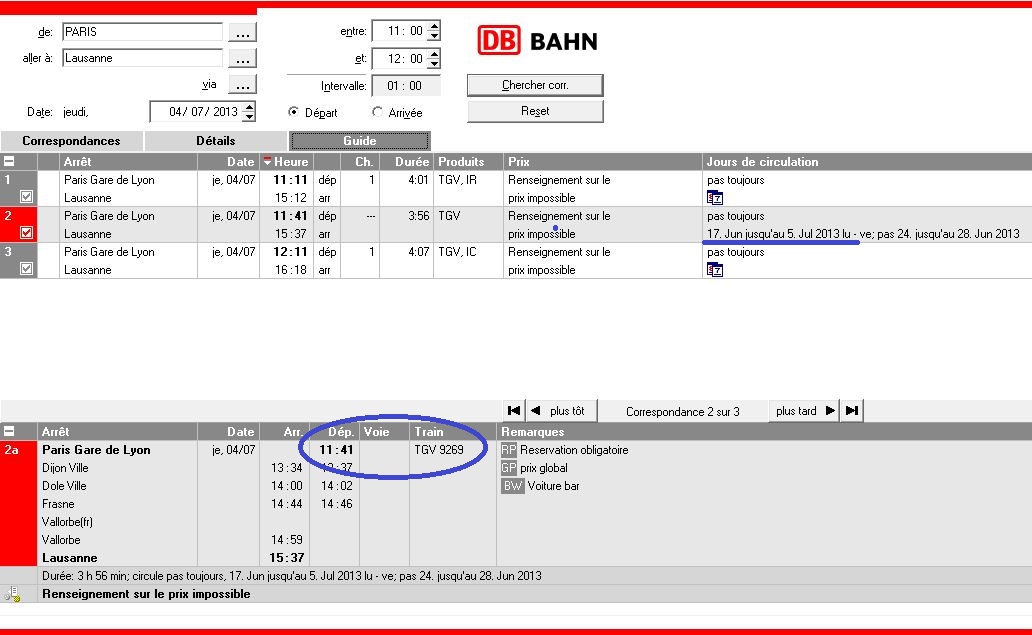Image resolution: width=1032 pixels, height=635 pixels.
Task: Click the 'aller à' field containing Lausanne
Action: (142, 58)
